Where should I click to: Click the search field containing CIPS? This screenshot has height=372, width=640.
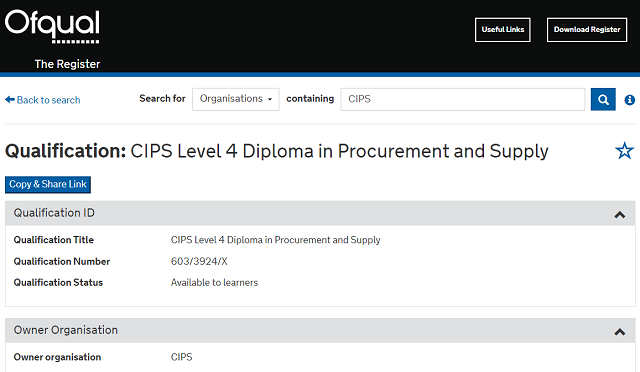pos(463,99)
